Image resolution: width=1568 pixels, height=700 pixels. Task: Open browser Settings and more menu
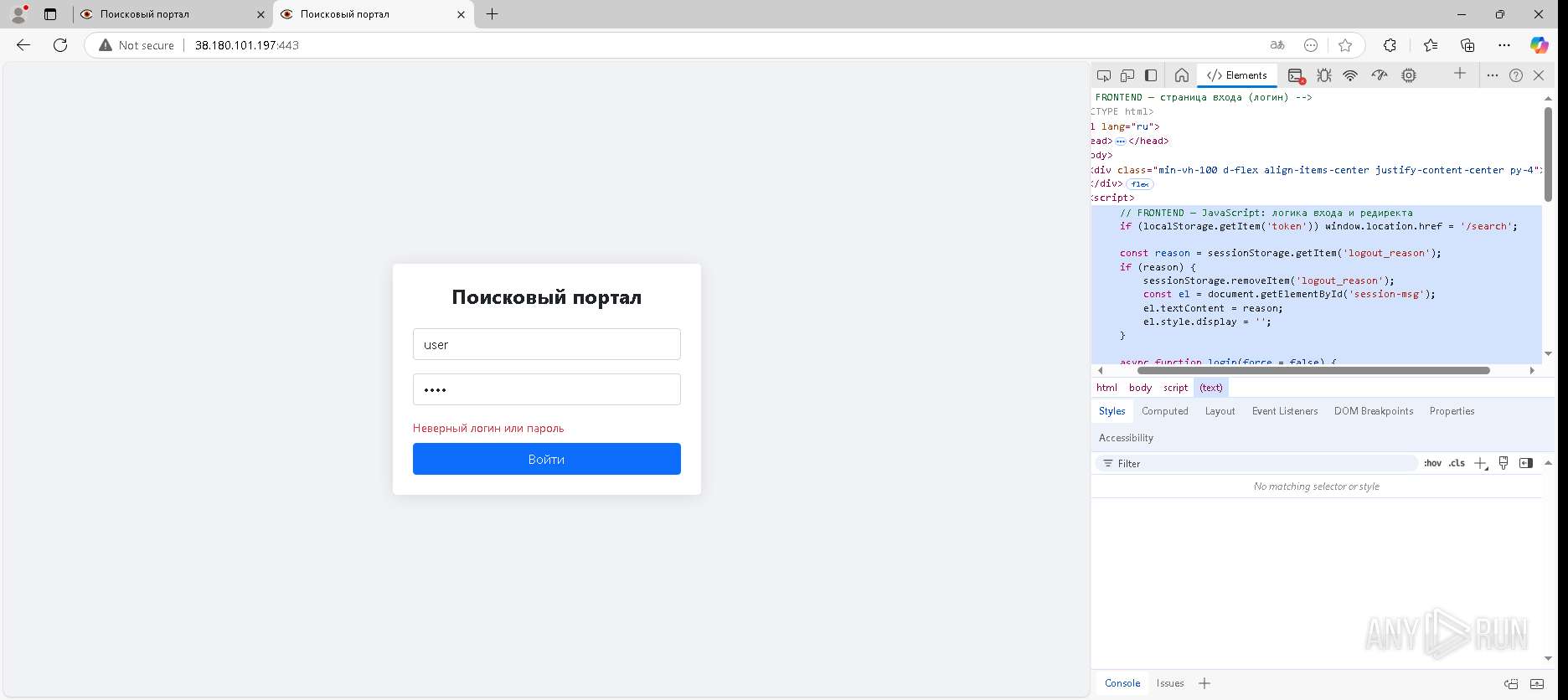click(x=1504, y=45)
